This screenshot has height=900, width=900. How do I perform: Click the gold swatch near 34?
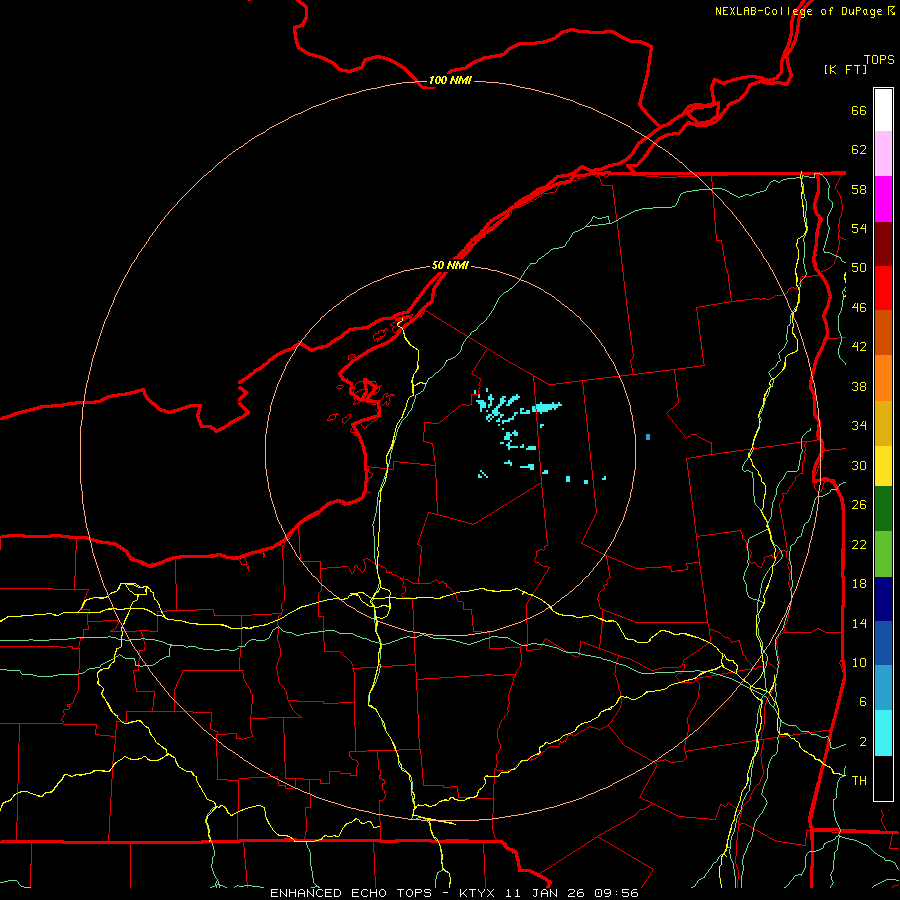tap(883, 423)
